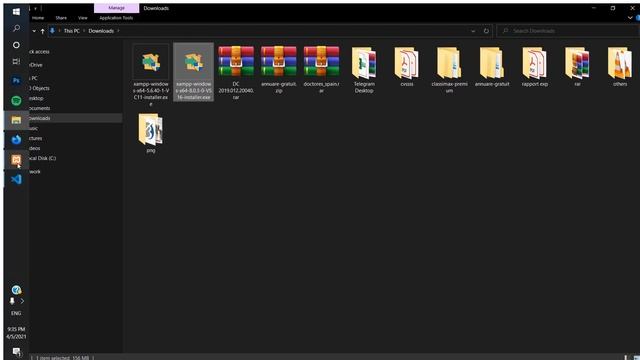640x360 pixels.
Task: Launch Visual Studio Code from taskbar
Action: (x=16, y=179)
